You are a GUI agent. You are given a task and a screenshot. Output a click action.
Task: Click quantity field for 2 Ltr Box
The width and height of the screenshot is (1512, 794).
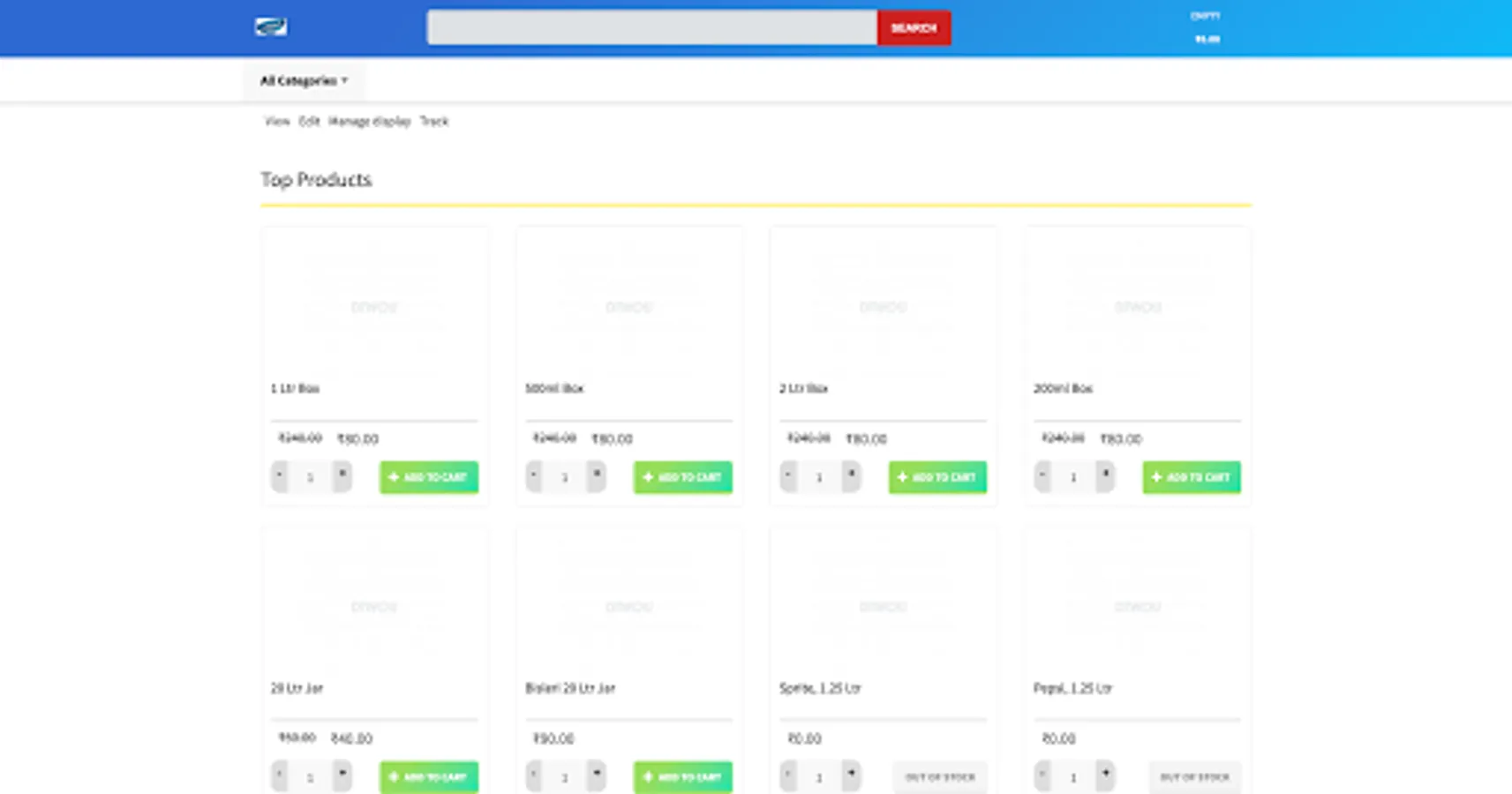coord(818,477)
